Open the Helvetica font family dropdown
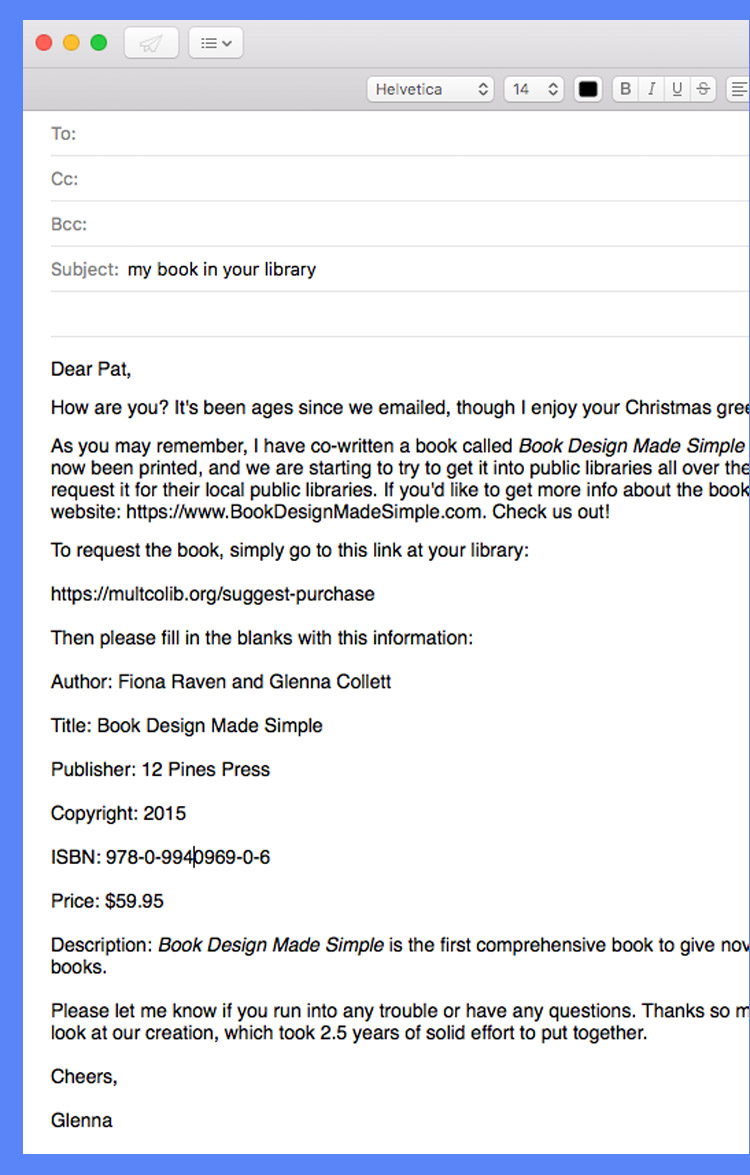Image resolution: width=750 pixels, height=1175 pixels. (x=430, y=88)
